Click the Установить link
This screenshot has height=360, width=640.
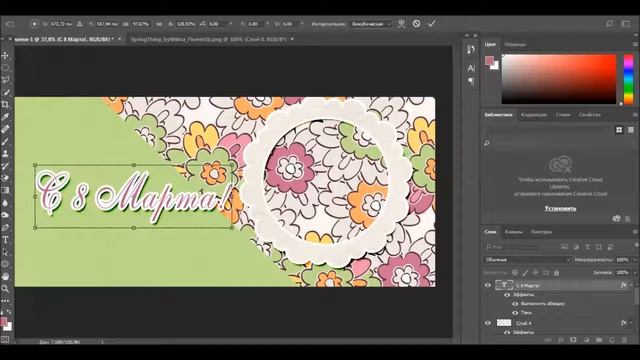[560, 208]
